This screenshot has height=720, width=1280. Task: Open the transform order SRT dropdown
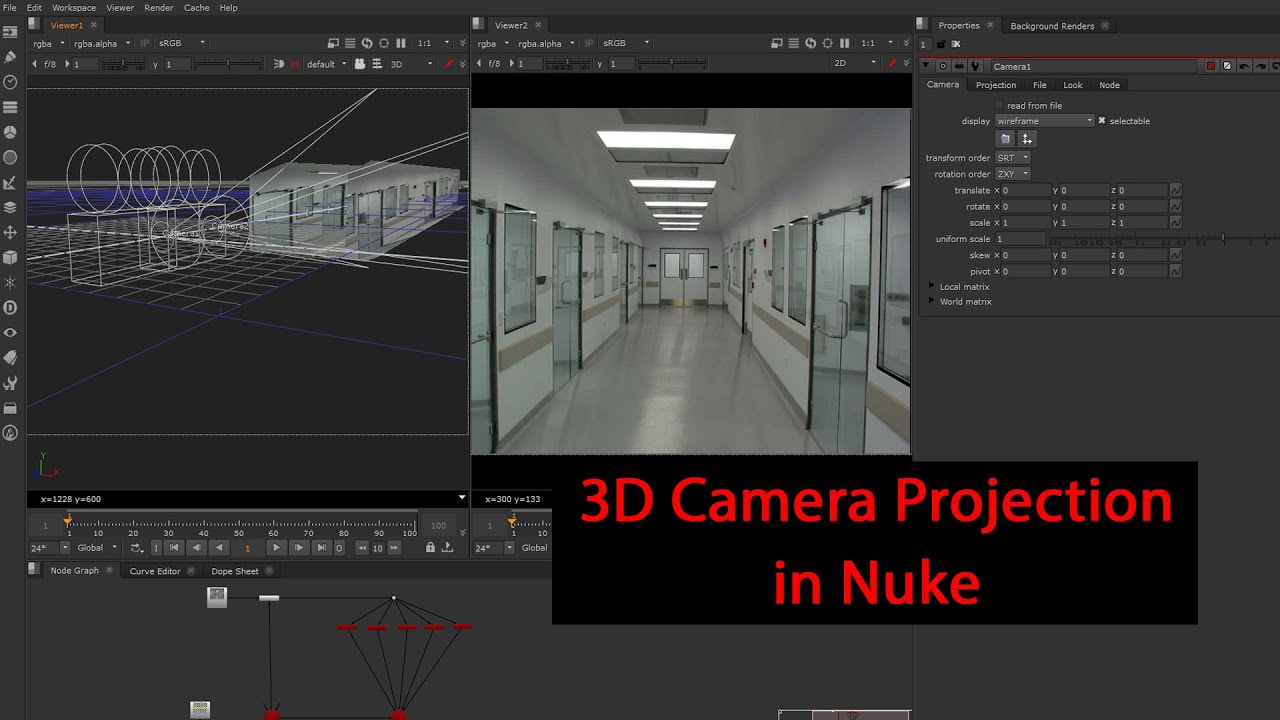coord(1013,158)
